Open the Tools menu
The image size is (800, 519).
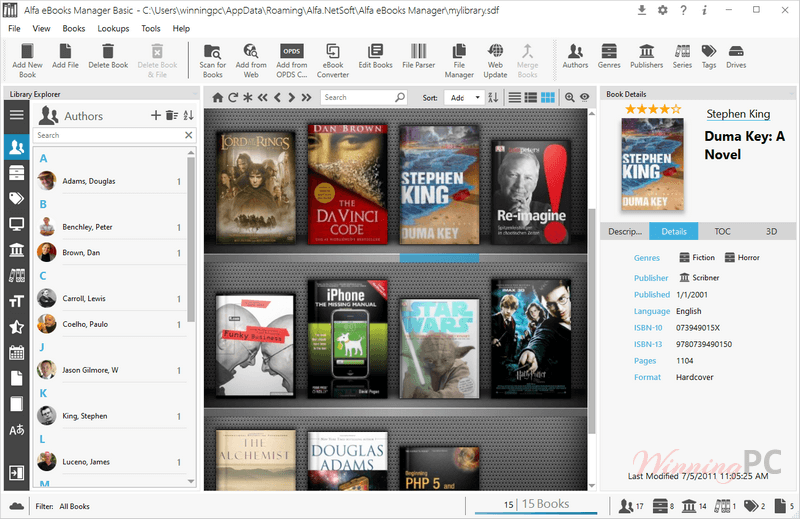[x=151, y=29]
